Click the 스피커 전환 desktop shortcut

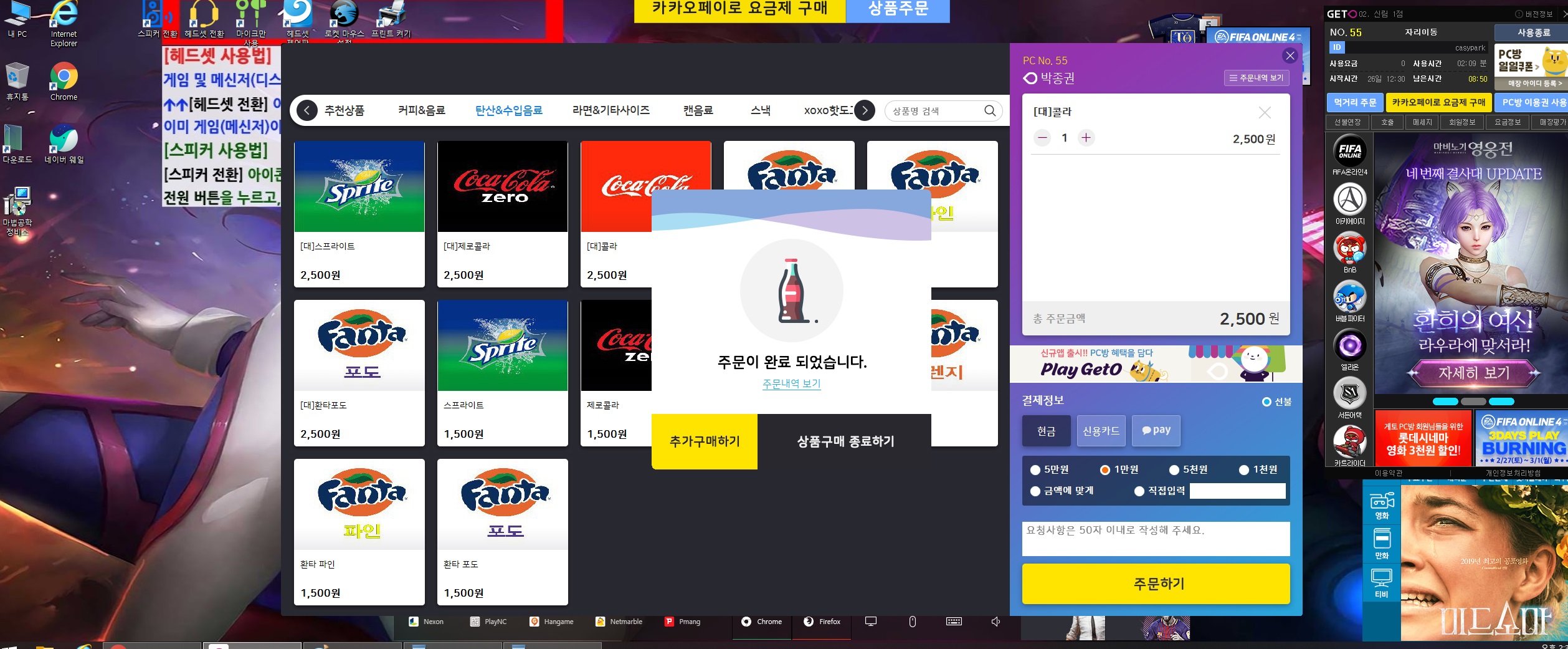[157, 19]
